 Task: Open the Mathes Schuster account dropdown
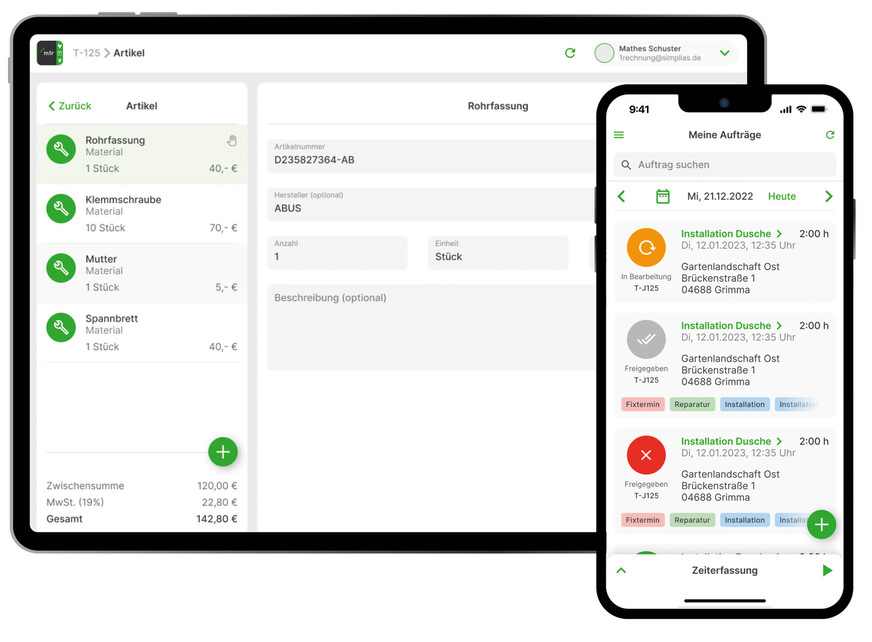point(725,53)
